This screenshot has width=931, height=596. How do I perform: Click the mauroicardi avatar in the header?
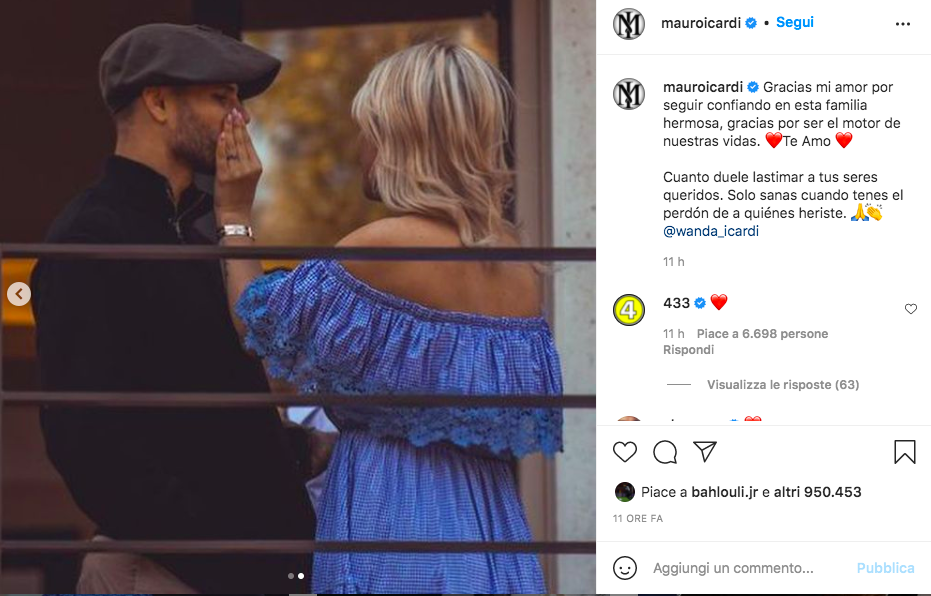point(629,23)
